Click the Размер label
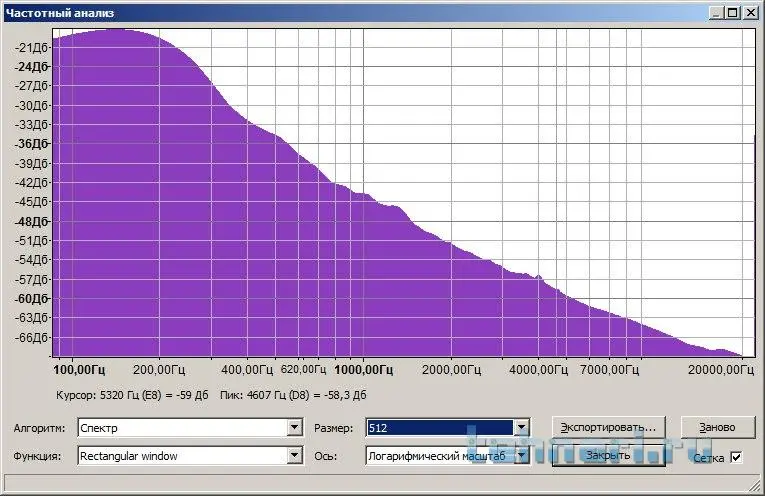Screen dimensions: 765x496 coord(334,428)
